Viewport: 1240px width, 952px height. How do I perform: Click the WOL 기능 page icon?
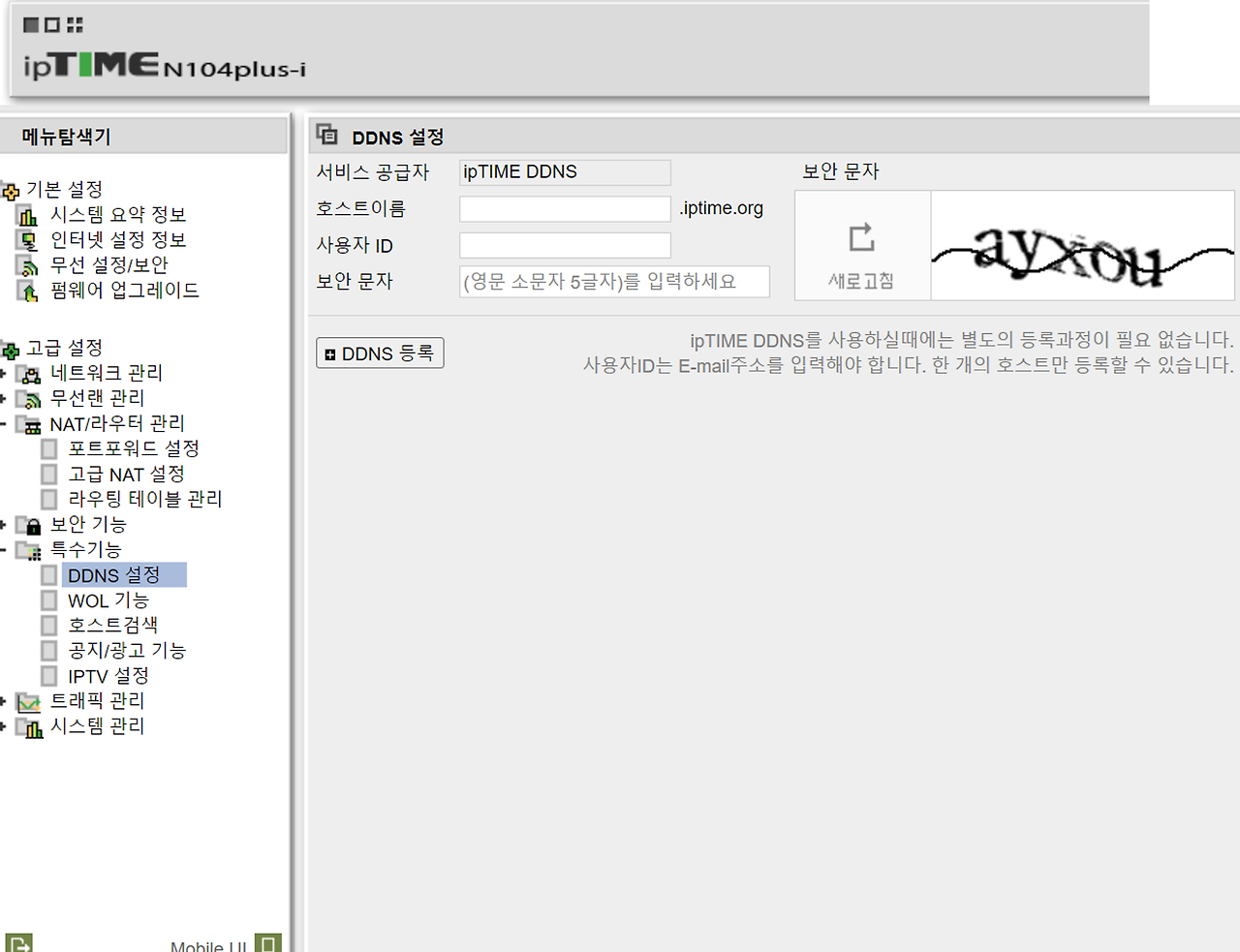(x=49, y=600)
